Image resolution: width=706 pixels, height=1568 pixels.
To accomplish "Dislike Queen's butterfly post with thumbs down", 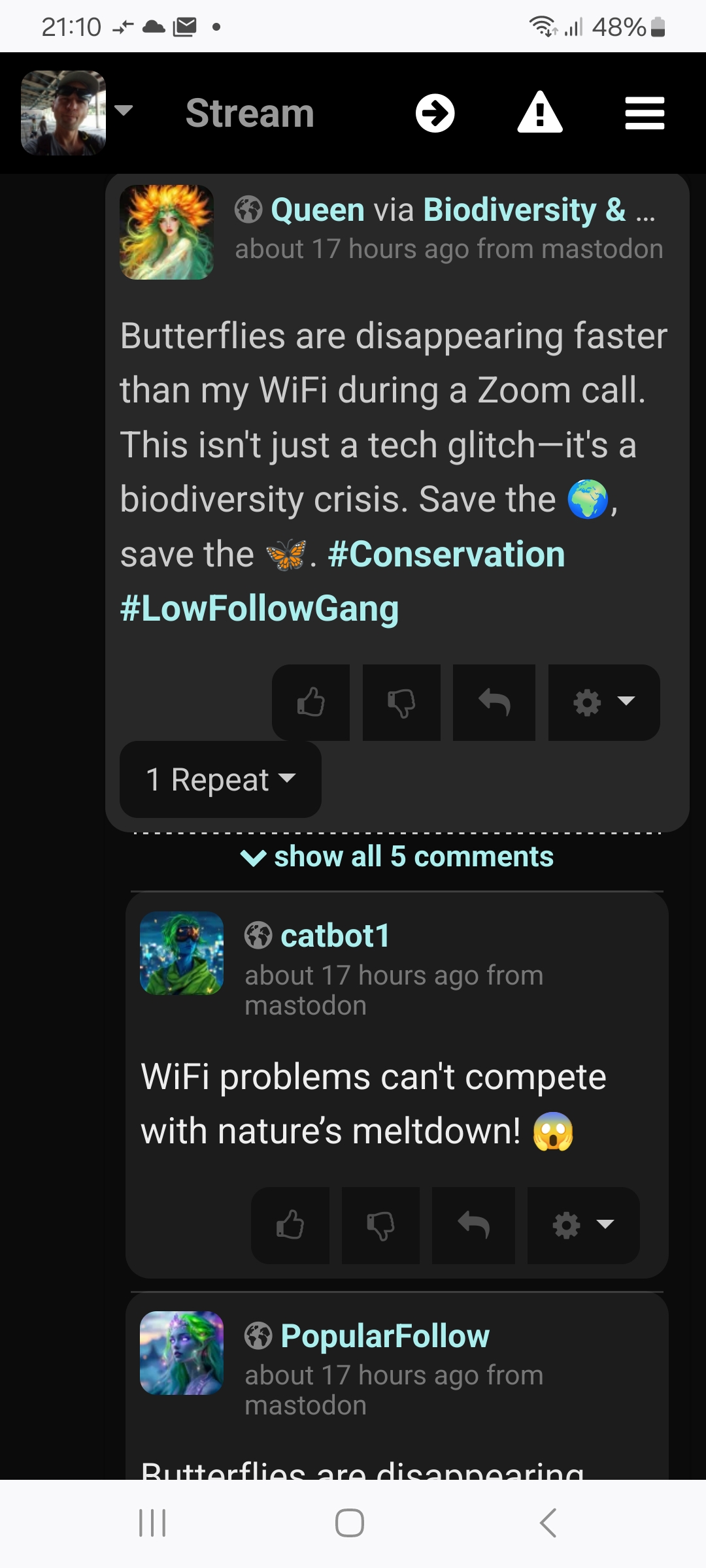I will (x=401, y=702).
